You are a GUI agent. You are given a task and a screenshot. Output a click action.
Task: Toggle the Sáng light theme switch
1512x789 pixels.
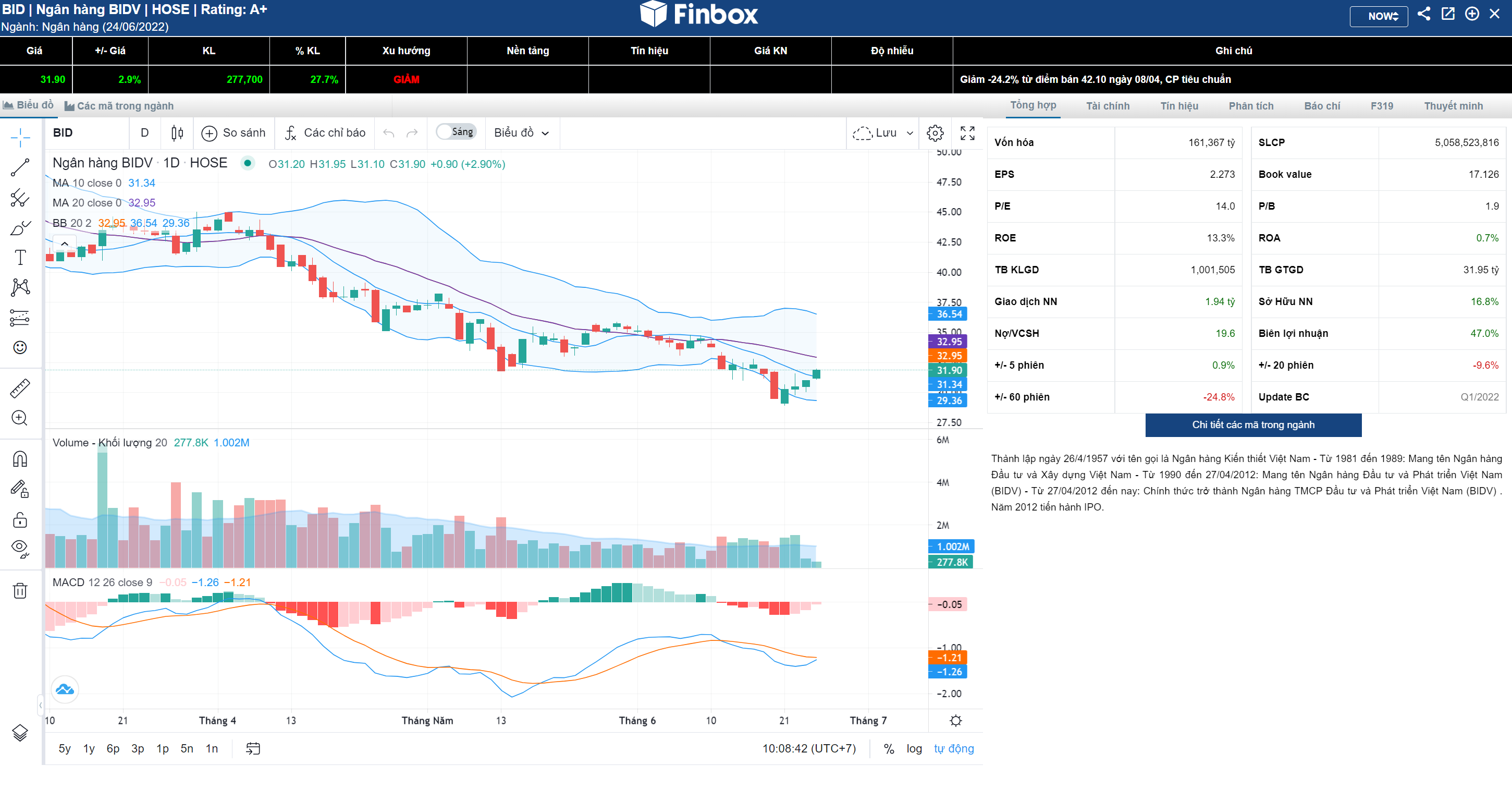pos(456,132)
